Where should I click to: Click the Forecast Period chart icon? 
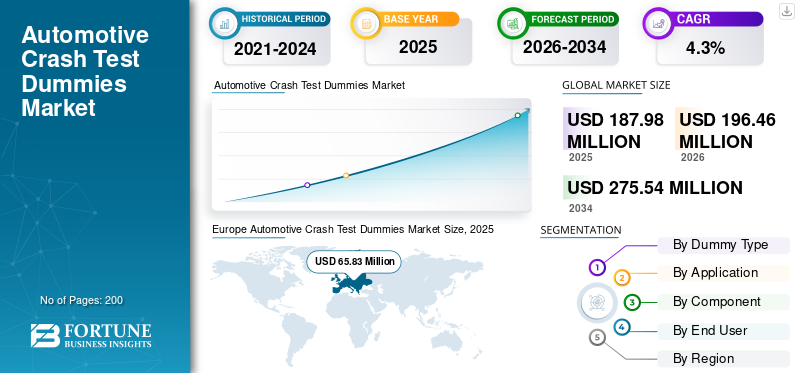pyautogui.click(x=512, y=22)
